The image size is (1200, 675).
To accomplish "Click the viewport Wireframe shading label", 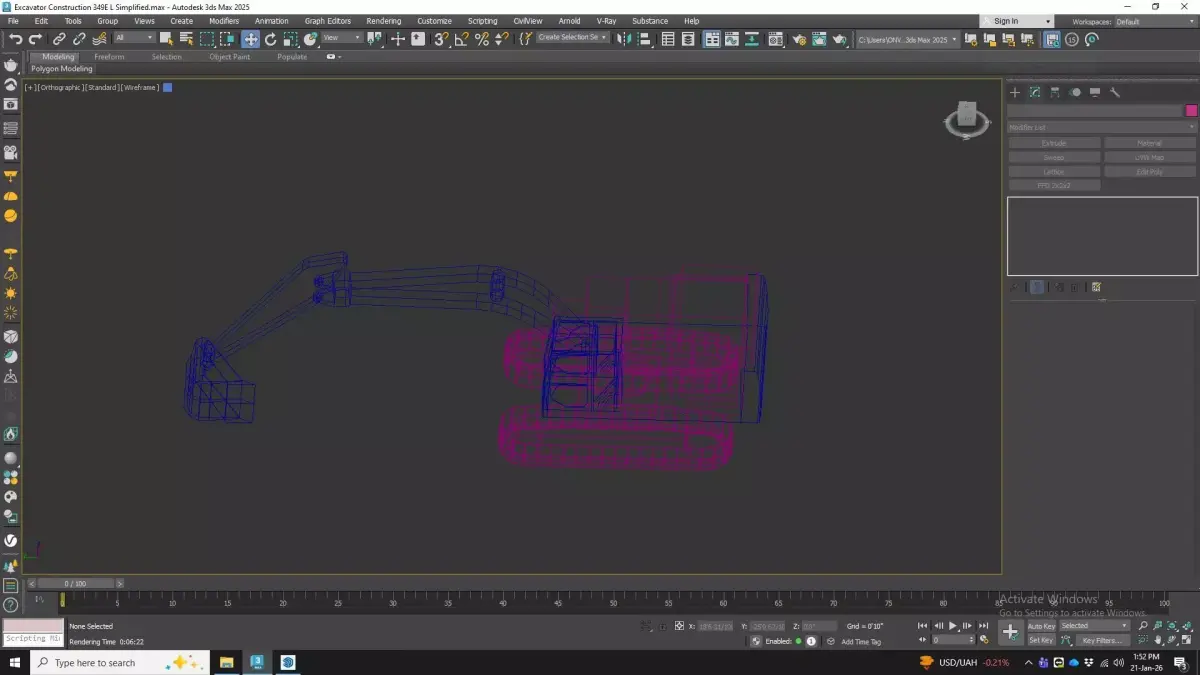I will click(141, 87).
